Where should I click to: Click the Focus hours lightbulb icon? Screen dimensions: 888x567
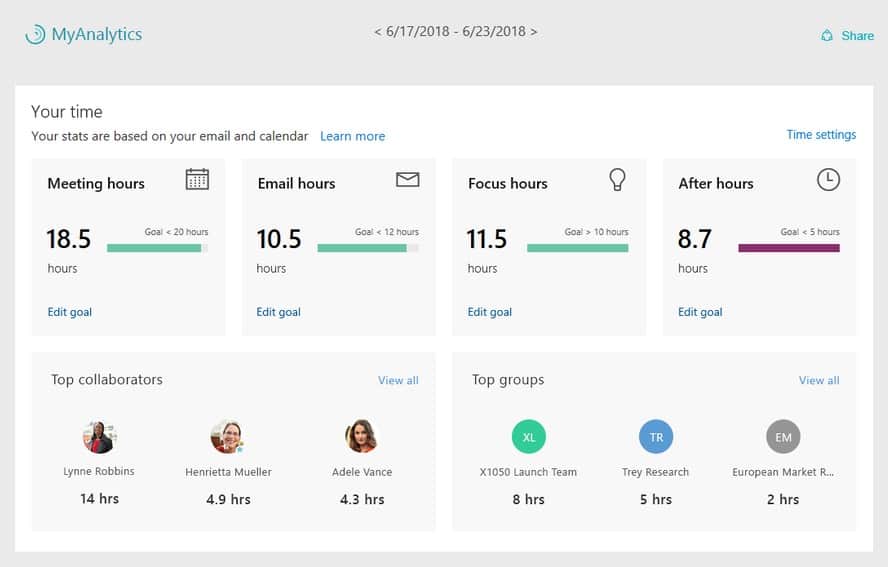[618, 180]
